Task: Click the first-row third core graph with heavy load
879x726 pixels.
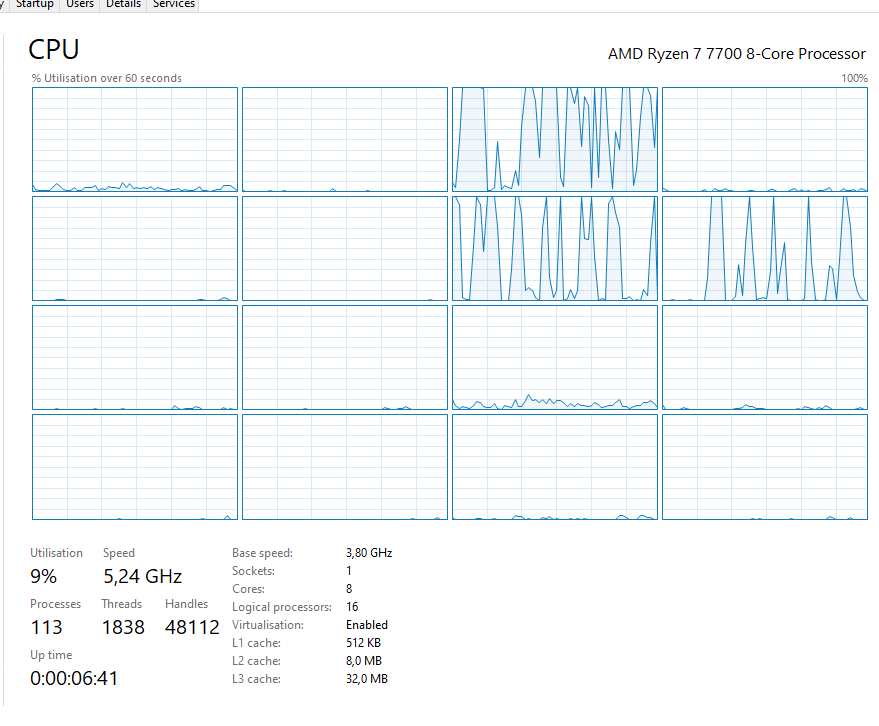Action: coord(554,140)
